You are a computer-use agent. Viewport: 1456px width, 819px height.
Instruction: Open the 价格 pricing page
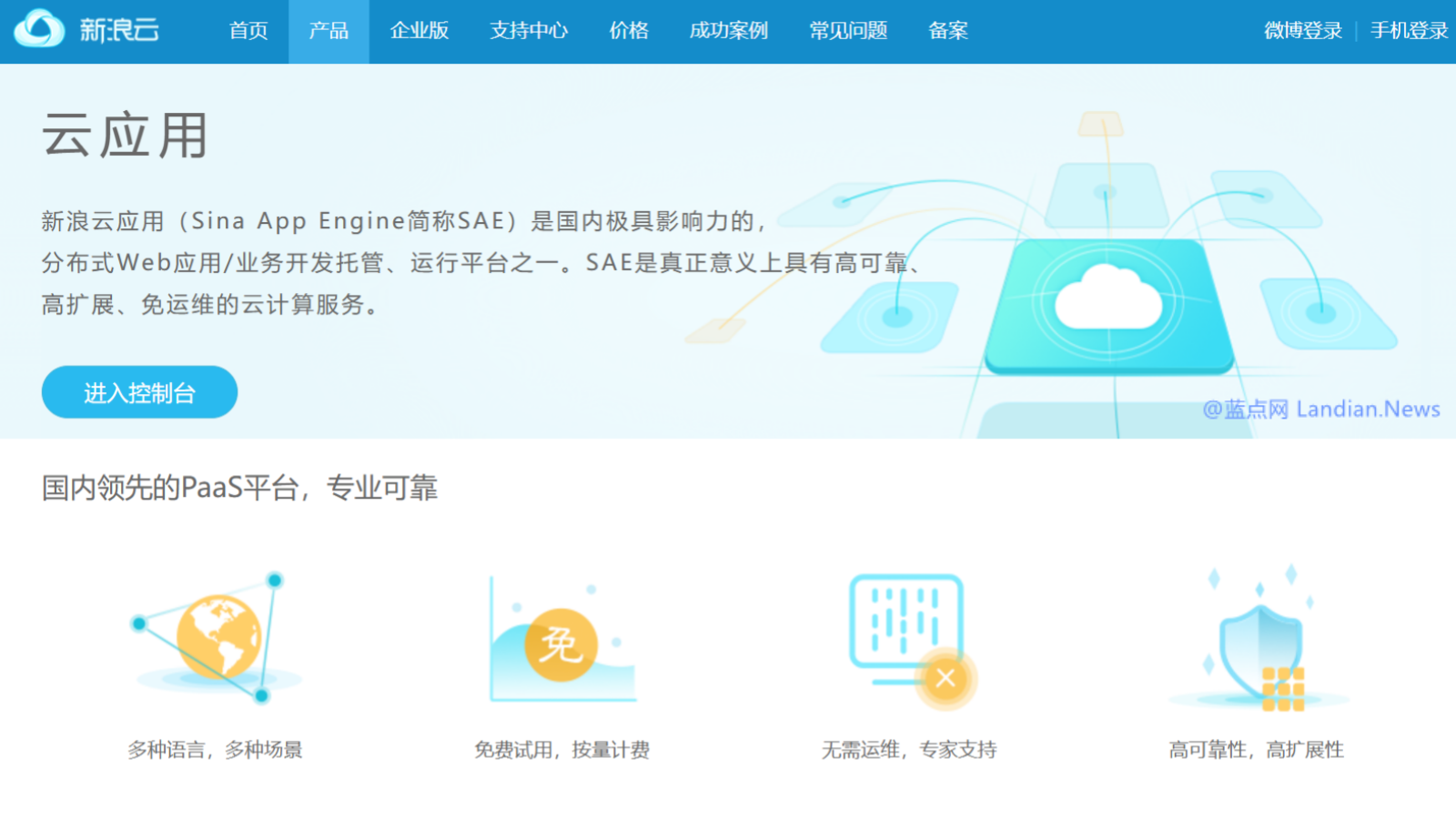pyautogui.click(x=629, y=31)
